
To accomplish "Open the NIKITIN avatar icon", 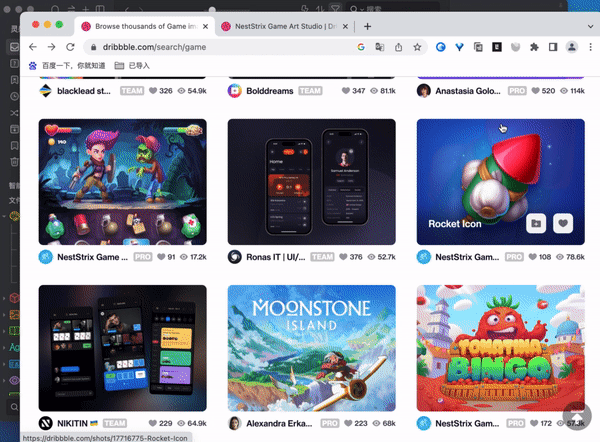I will 46,423.
